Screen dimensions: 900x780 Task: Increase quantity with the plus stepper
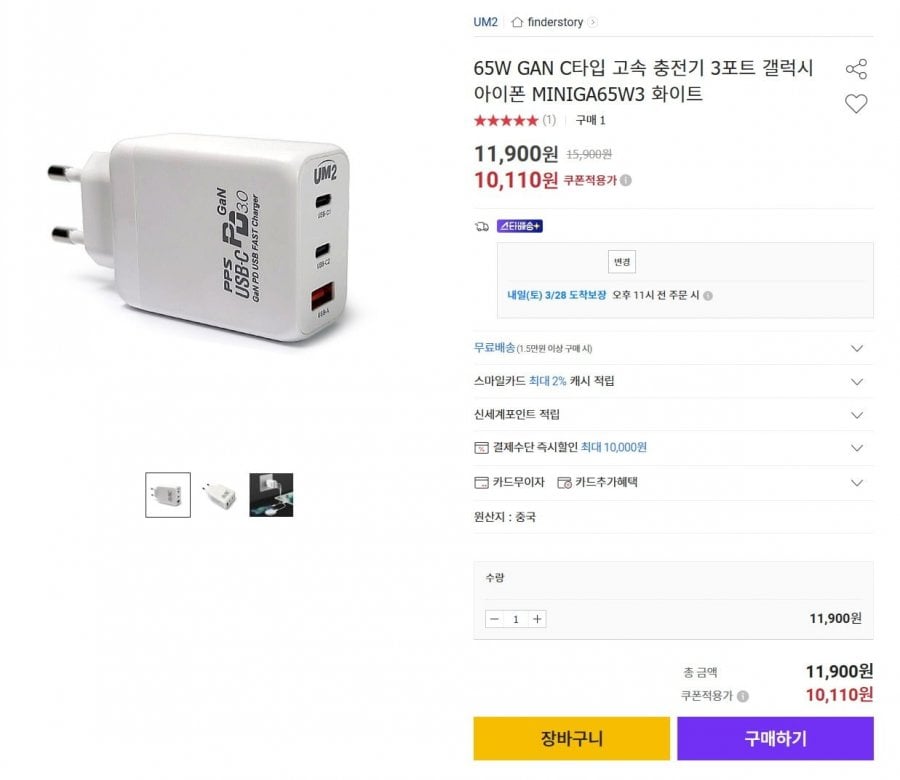click(x=536, y=619)
